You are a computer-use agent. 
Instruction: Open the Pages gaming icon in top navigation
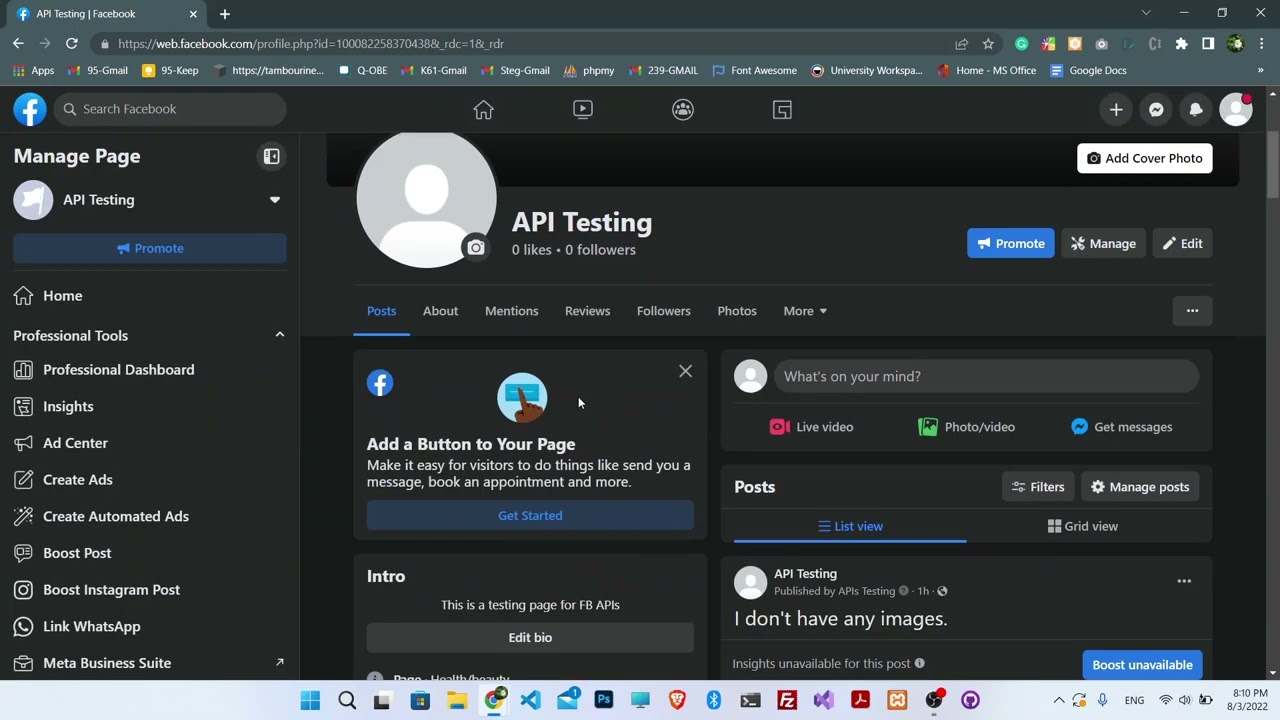782,110
